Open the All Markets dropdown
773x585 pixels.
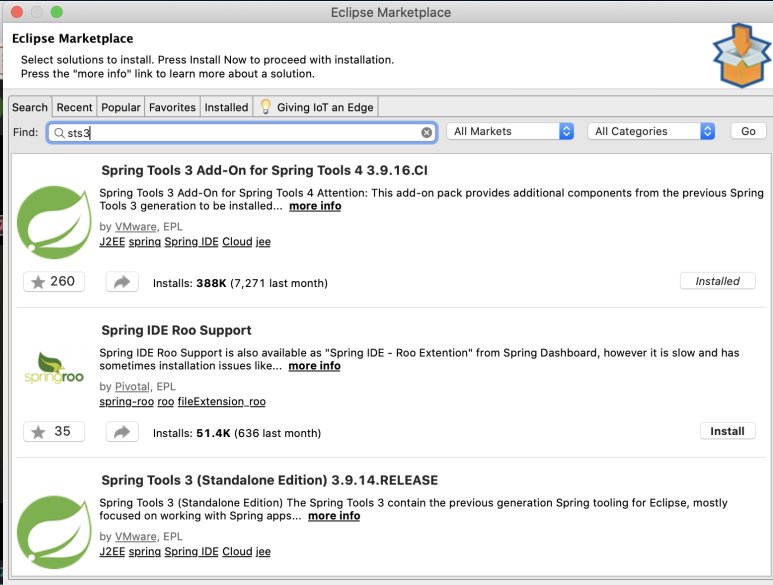coord(510,131)
